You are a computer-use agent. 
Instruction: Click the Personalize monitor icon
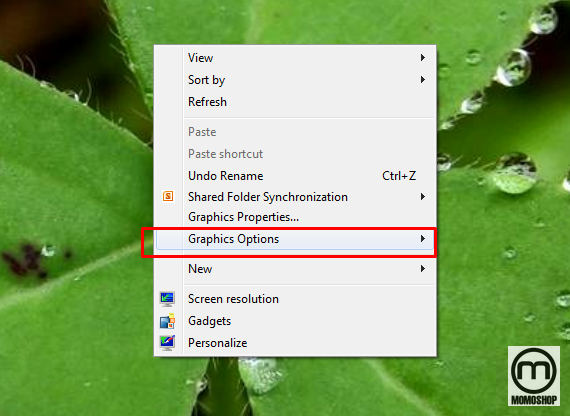click(167, 343)
